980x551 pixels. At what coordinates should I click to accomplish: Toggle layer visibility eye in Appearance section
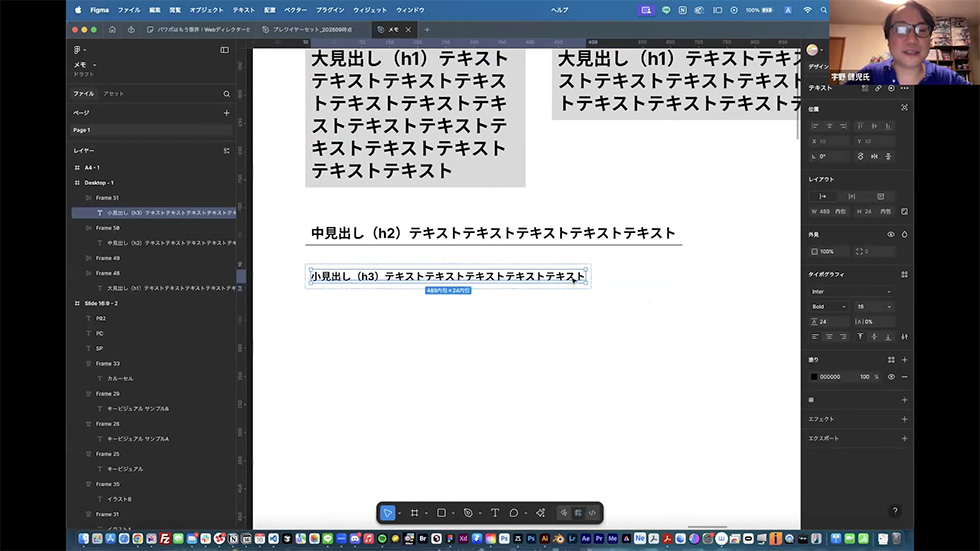(x=891, y=235)
